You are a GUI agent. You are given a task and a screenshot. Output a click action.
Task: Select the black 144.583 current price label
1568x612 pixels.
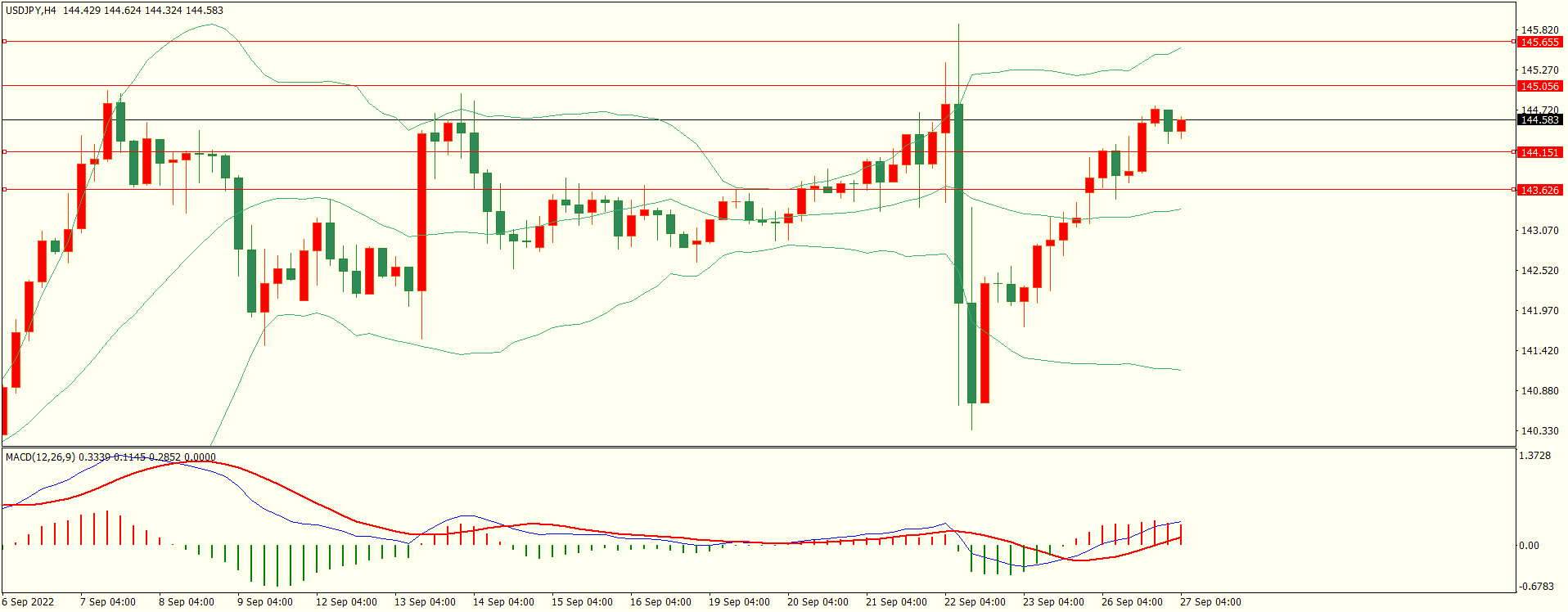coord(1539,120)
